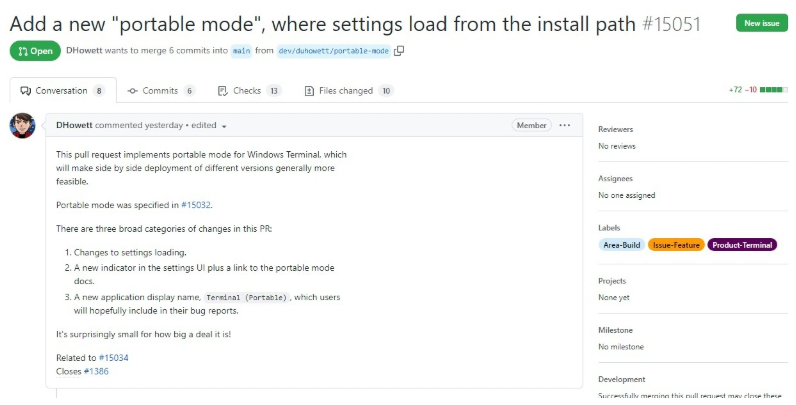Viewport: 796px width, 405px height.
Task: Select the Area-Build label
Action: [621, 245]
